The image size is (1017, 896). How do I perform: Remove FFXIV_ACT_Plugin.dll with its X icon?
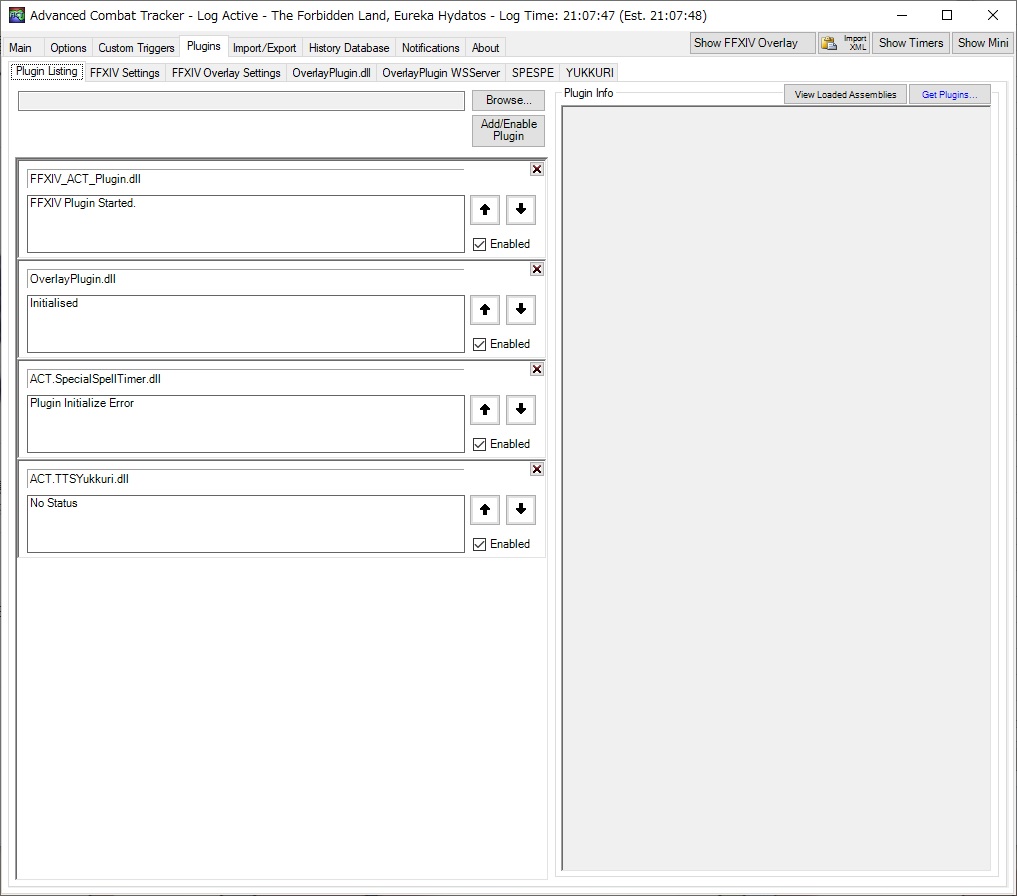tap(537, 169)
